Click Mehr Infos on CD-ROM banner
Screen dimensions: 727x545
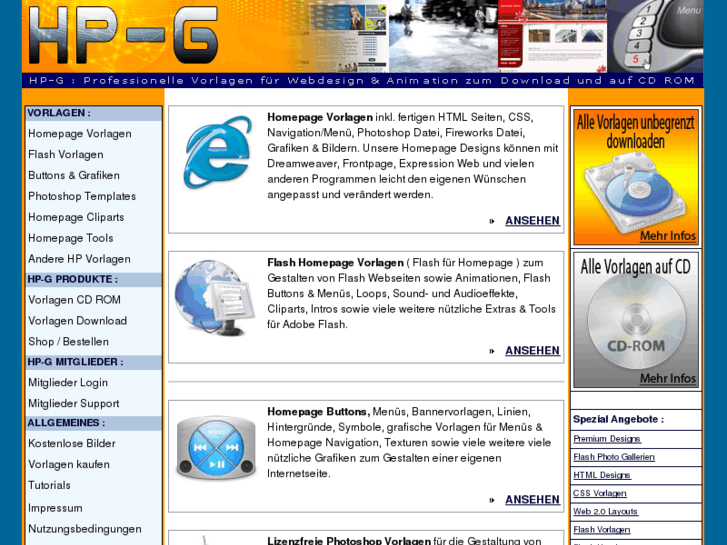tap(668, 378)
